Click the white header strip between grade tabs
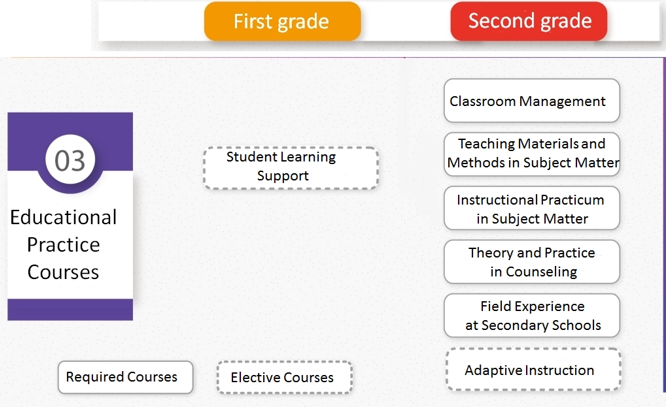The image size is (666, 407). [405, 22]
